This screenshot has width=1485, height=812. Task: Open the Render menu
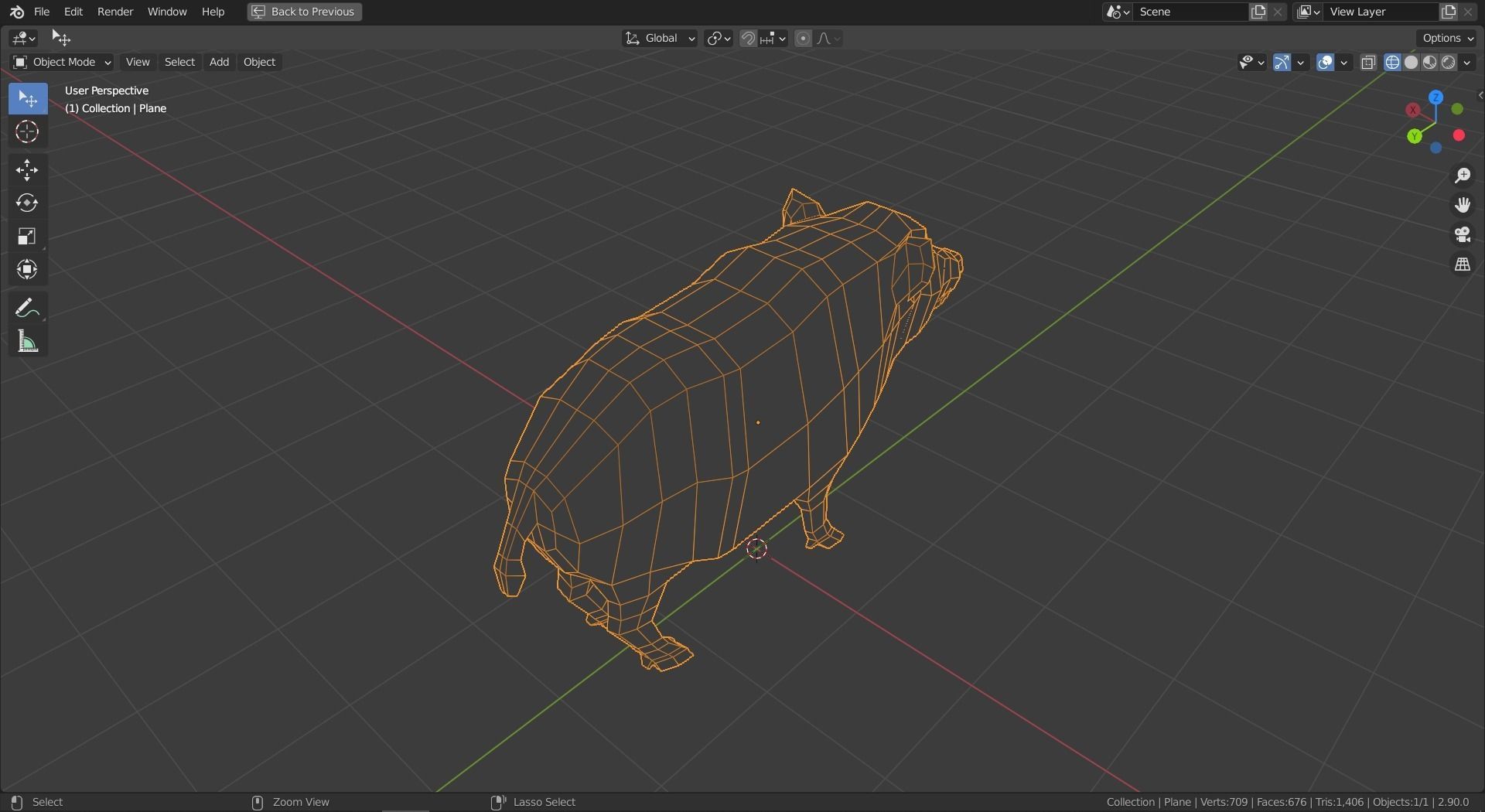point(115,12)
